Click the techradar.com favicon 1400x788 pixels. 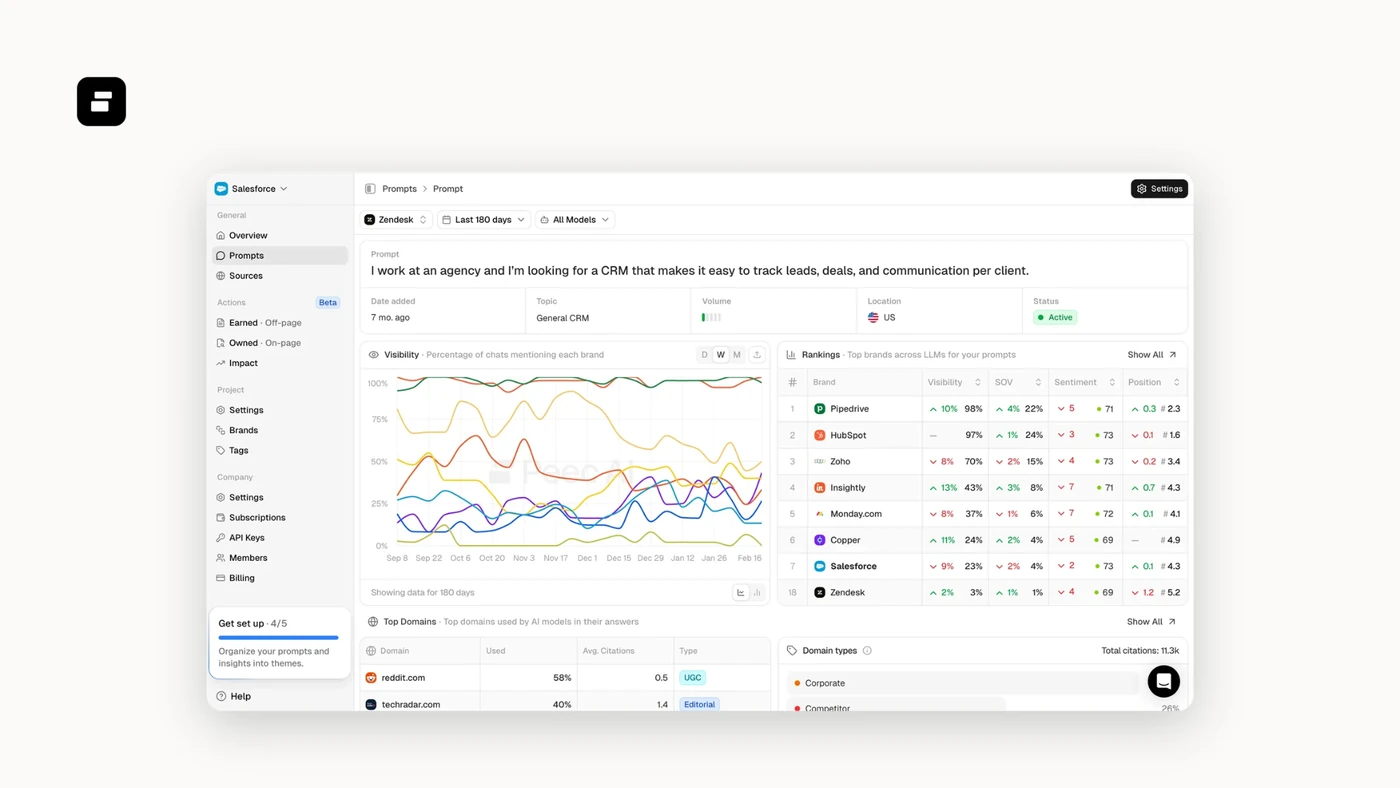371,704
